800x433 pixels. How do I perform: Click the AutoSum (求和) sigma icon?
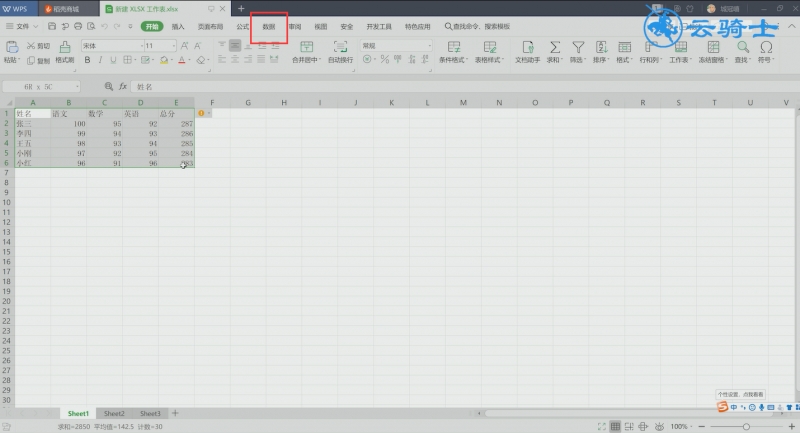tap(554, 47)
